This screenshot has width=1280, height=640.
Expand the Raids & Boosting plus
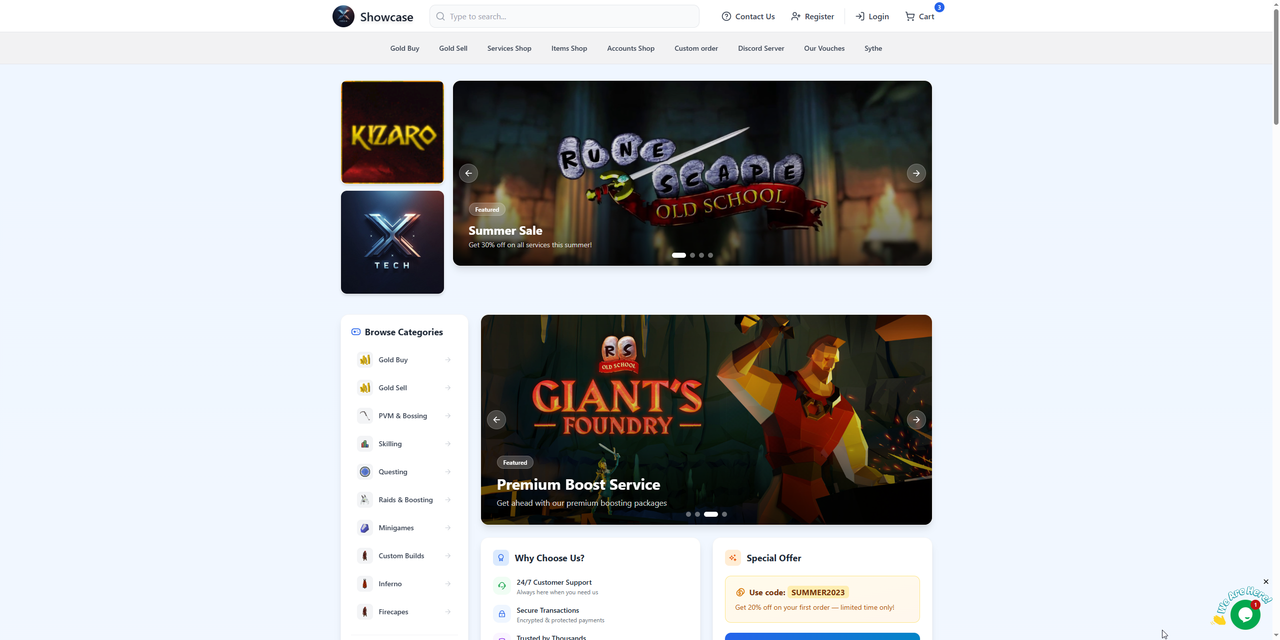coord(449,500)
